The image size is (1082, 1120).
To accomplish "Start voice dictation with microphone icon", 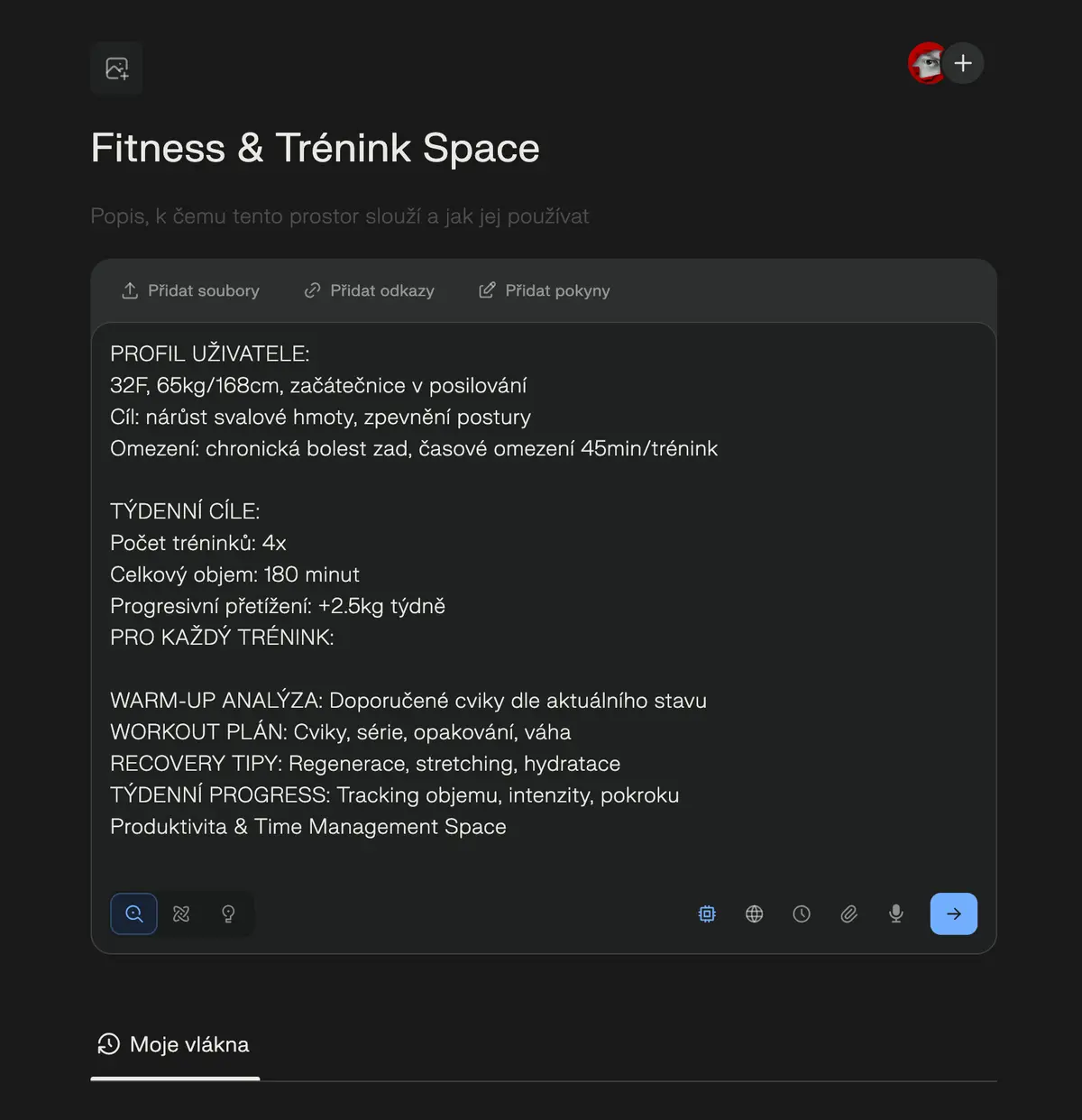I will (x=896, y=913).
